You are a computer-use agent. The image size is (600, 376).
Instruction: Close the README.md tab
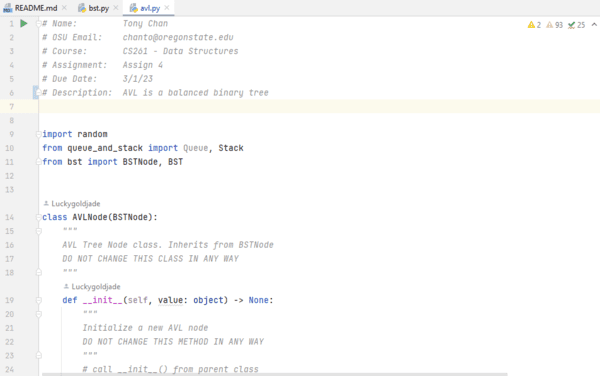pos(64,8)
